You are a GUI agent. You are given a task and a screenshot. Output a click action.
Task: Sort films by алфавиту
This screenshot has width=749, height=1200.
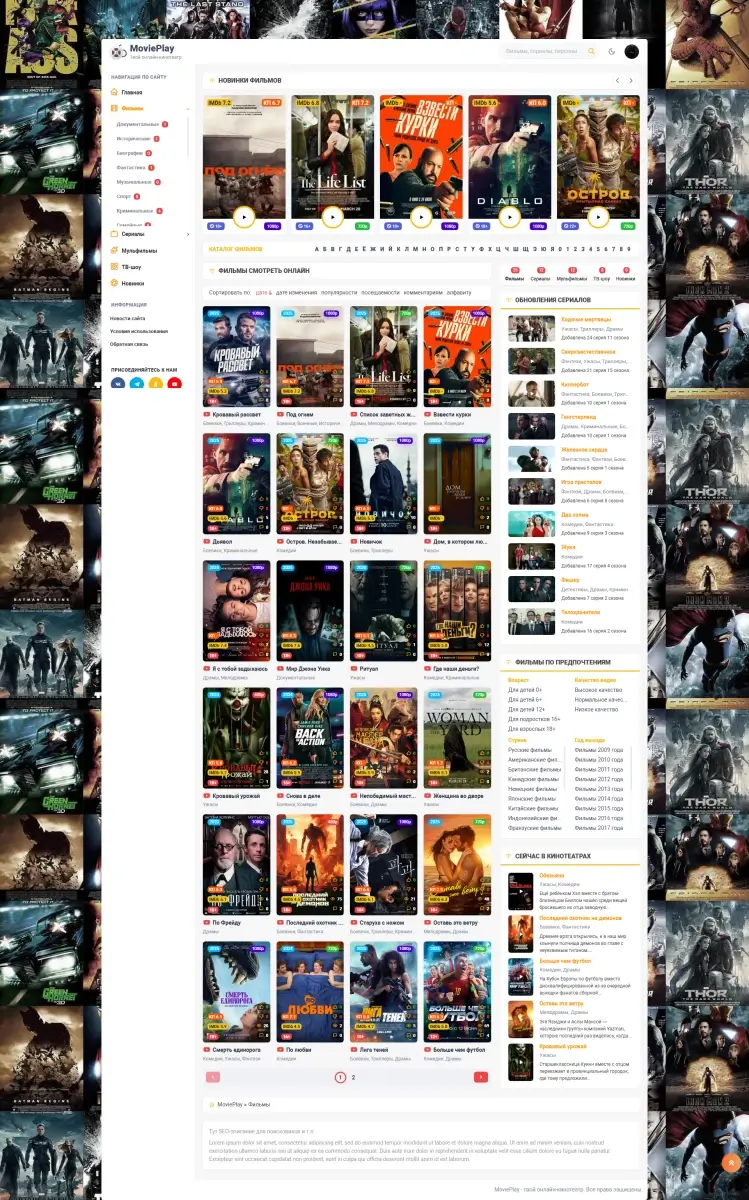pos(459,292)
